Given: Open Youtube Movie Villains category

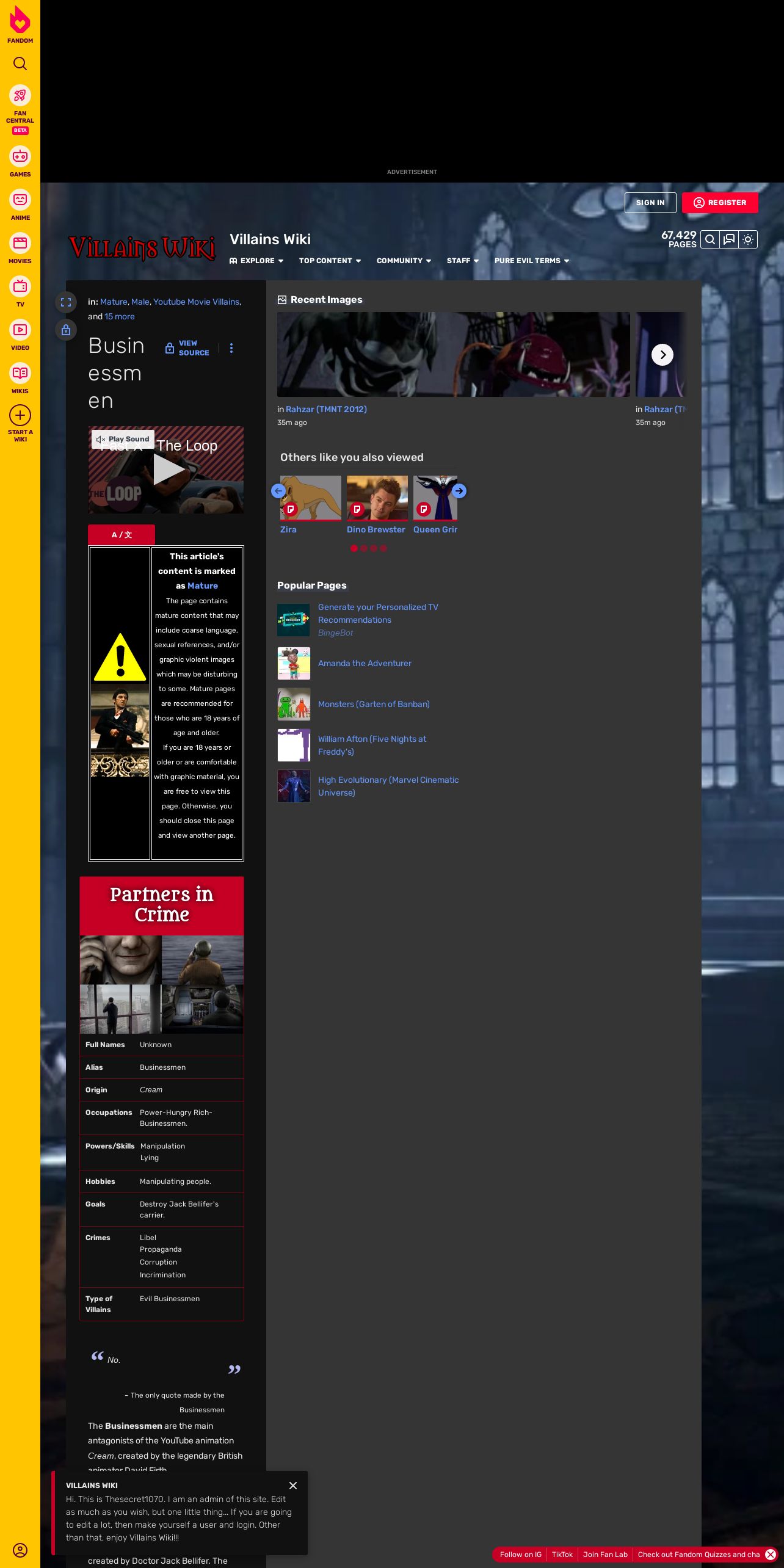Looking at the screenshot, I should tap(196, 302).
